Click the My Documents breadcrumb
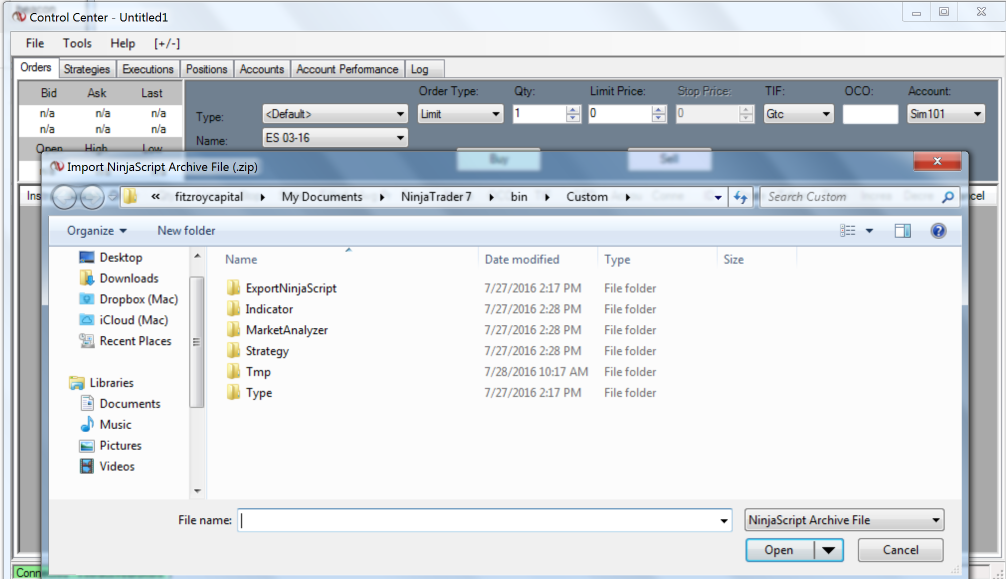The image size is (1006, 579). [322, 197]
